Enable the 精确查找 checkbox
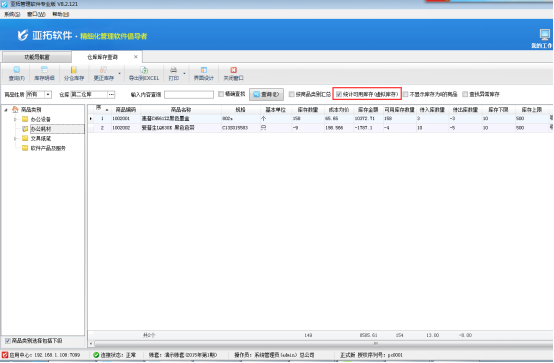This screenshot has height=363, width=554. (x=221, y=94)
